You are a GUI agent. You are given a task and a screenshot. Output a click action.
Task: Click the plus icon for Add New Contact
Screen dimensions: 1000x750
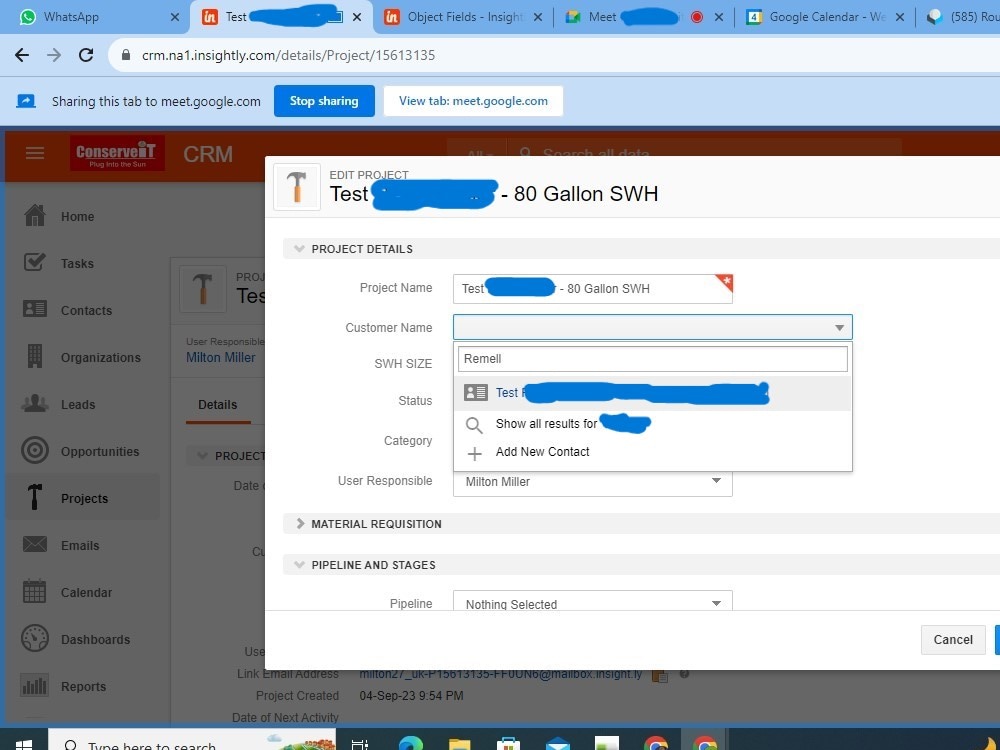click(474, 453)
